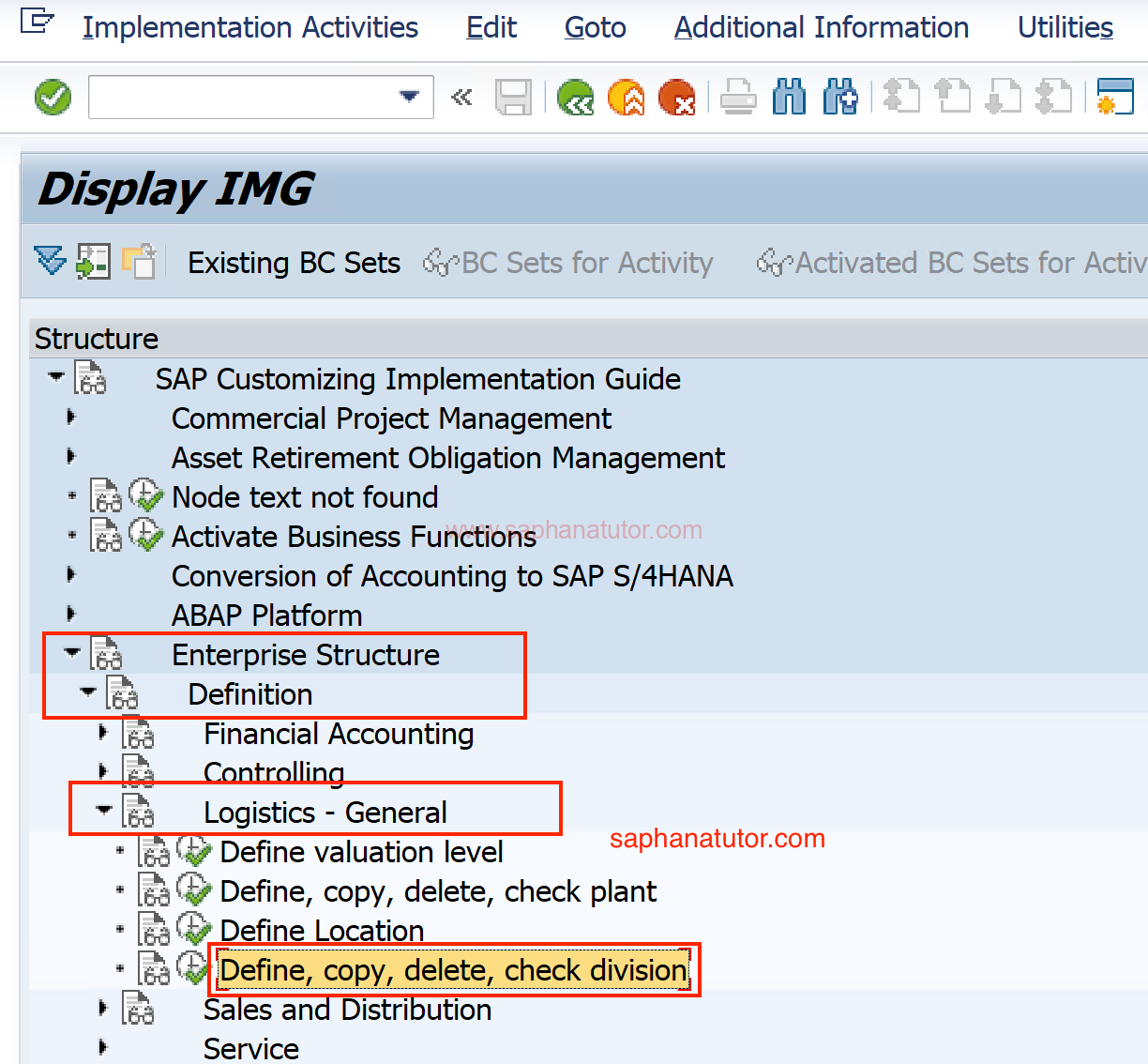Select Define, copy, delete, check division

tap(454, 970)
